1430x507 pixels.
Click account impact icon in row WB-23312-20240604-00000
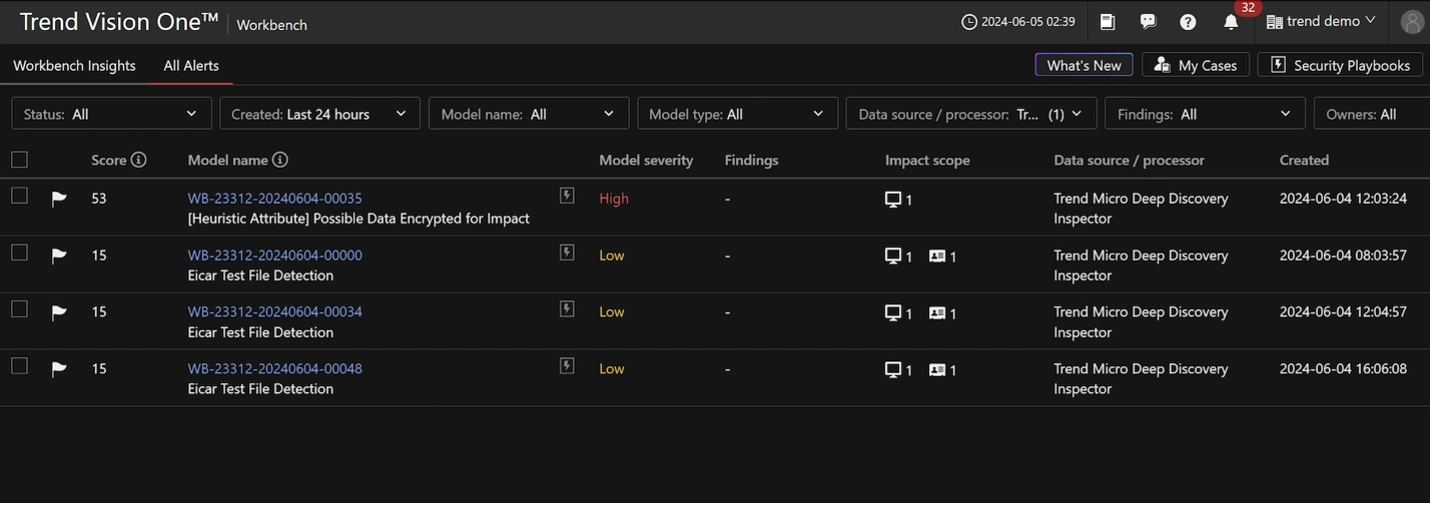(x=937, y=256)
